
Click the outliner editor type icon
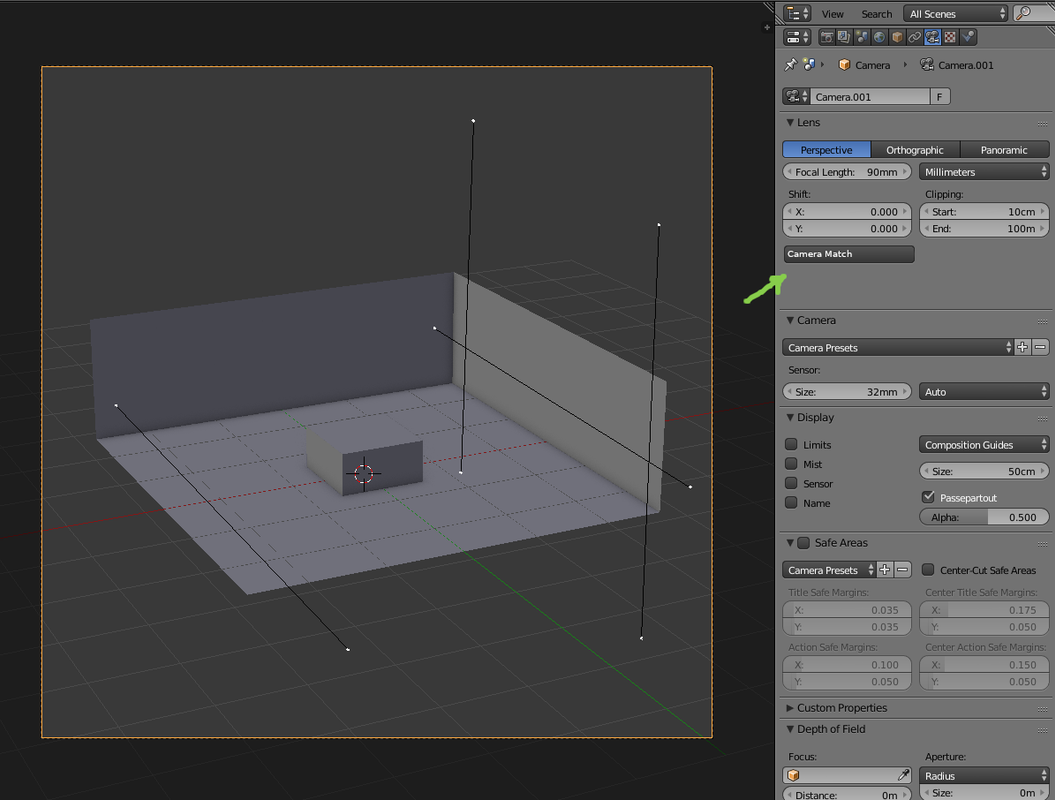click(x=798, y=13)
